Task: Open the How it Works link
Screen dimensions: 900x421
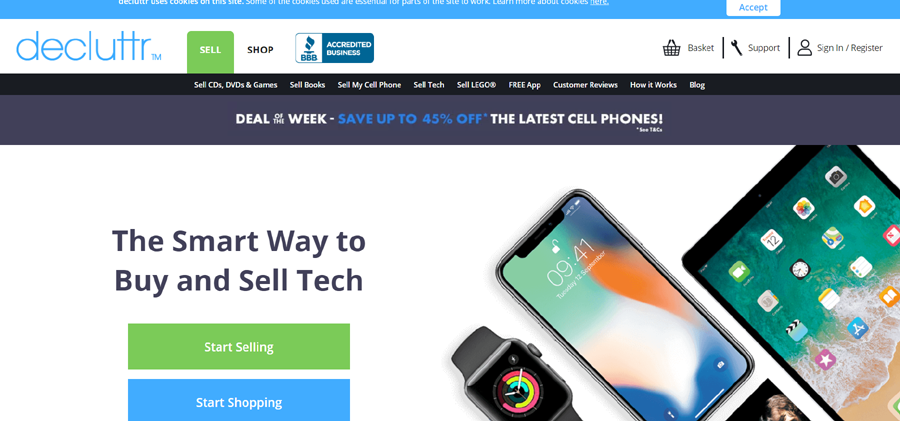Action: tap(653, 85)
